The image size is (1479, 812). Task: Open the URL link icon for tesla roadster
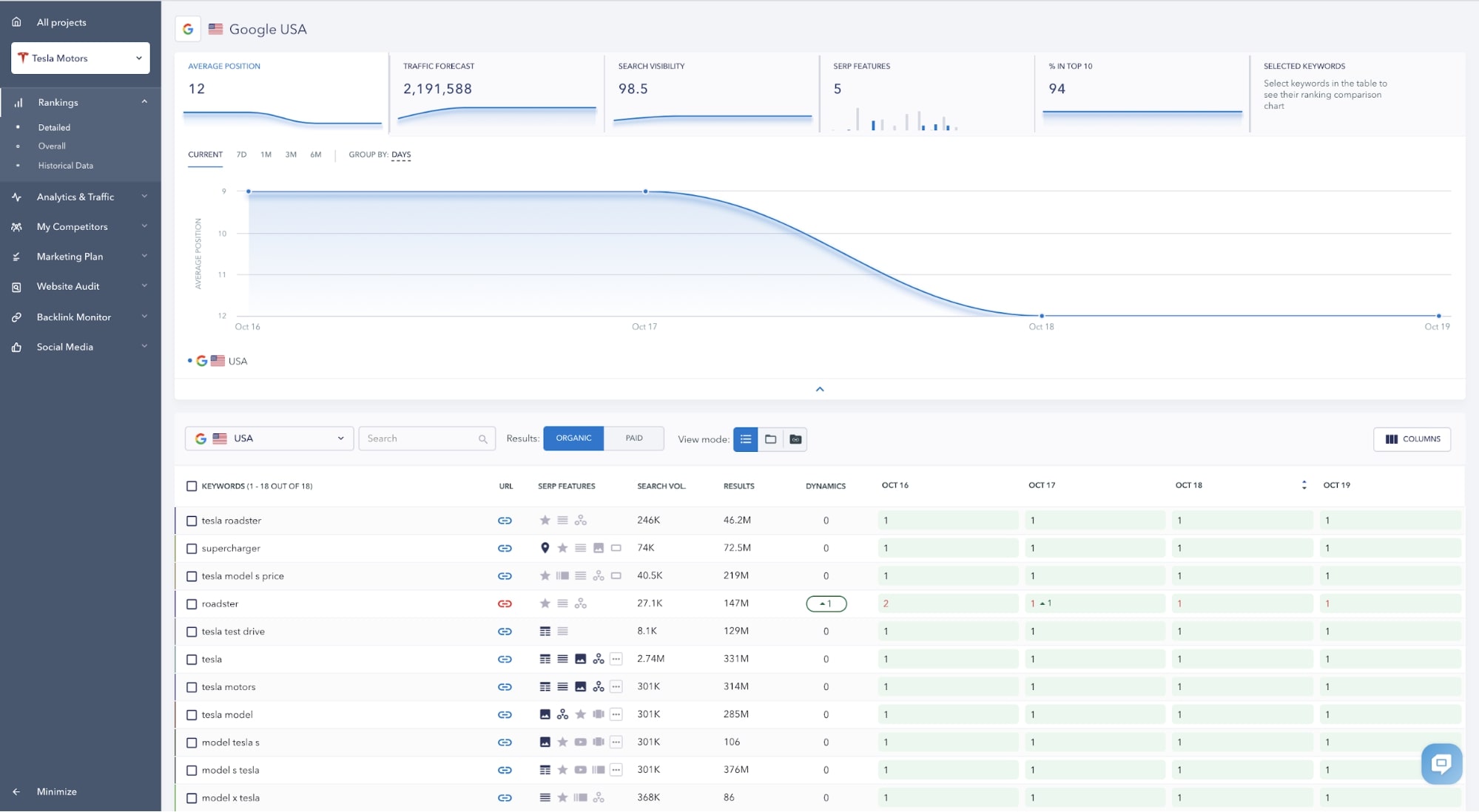point(505,521)
